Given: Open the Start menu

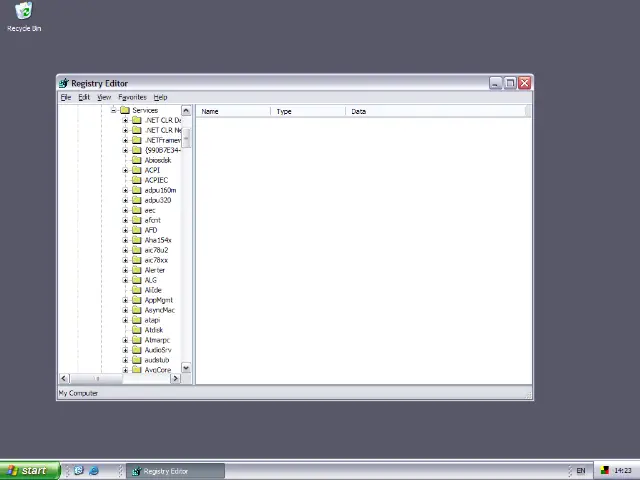Looking at the screenshot, I should 30,471.
